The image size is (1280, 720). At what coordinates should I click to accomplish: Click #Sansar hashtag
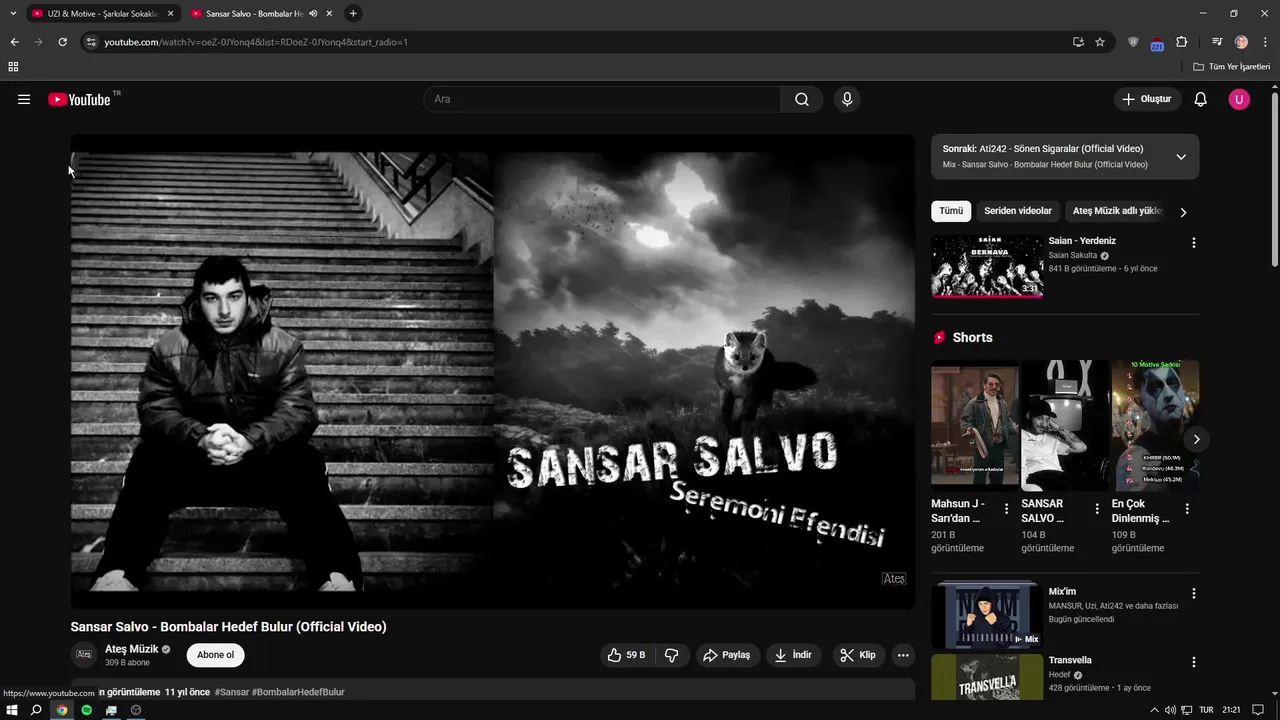(231, 692)
